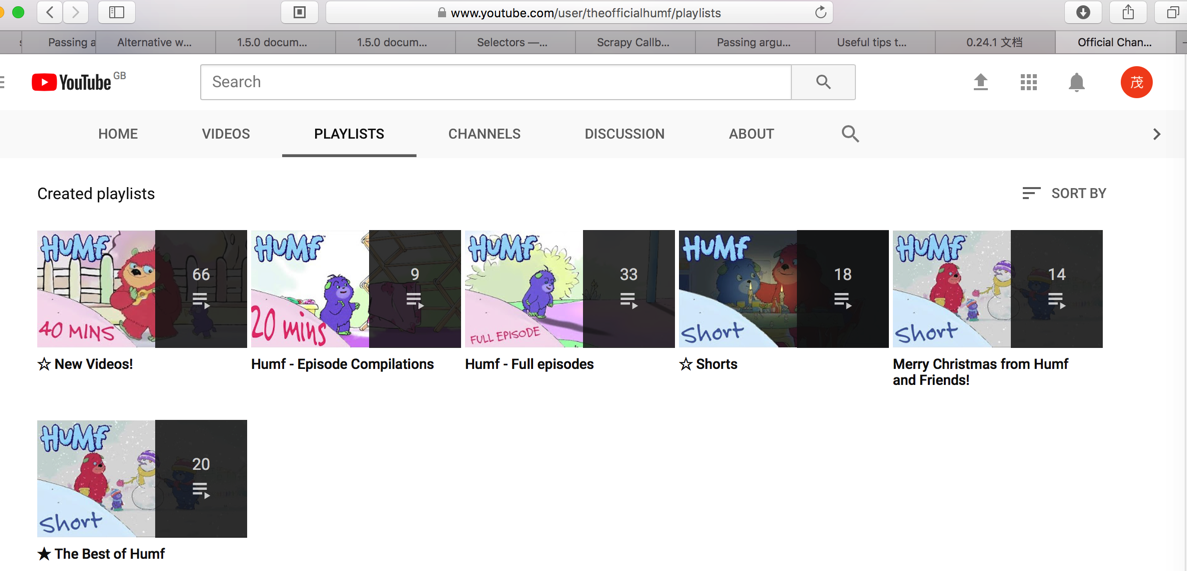Image resolution: width=1187 pixels, height=571 pixels.
Task: Switch to the VIDEOS tab
Action: coord(226,134)
